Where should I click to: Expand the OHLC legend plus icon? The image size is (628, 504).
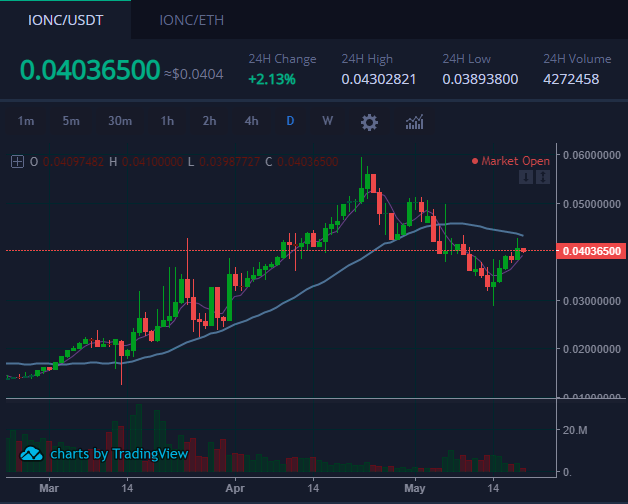(x=17, y=161)
